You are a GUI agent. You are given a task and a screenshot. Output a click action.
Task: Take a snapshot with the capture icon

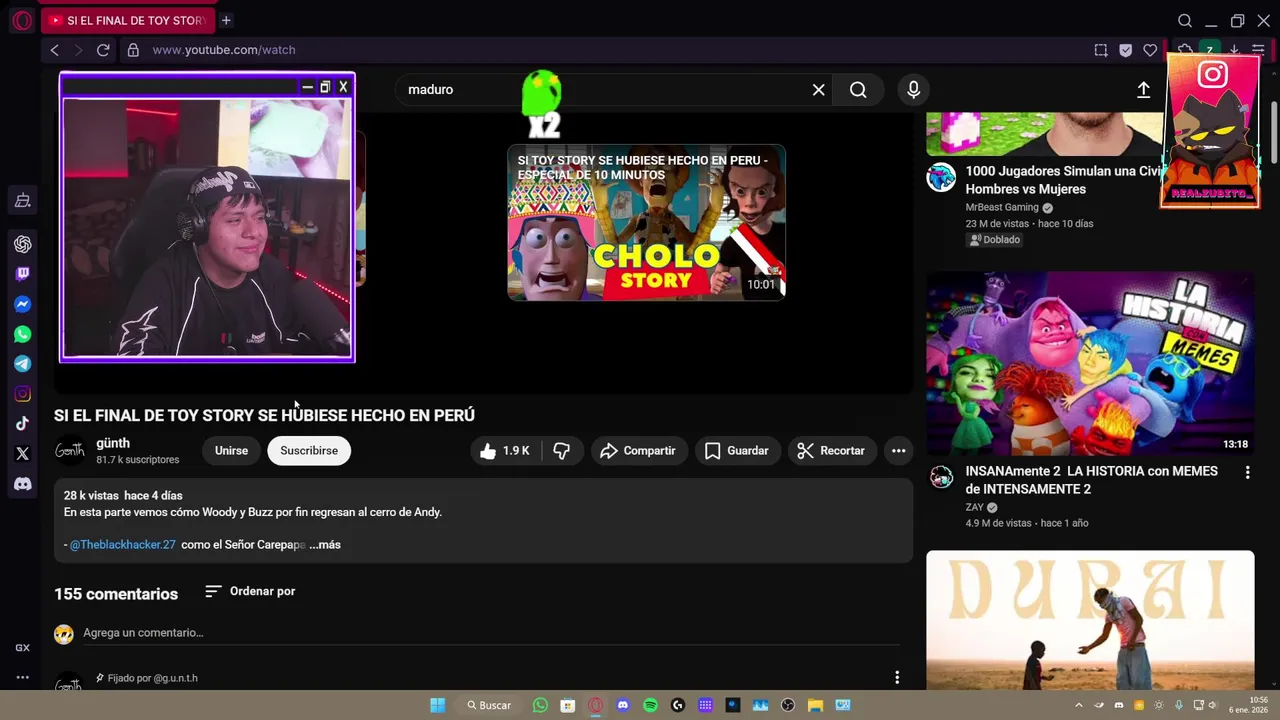pyautogui.click(x=1101, y=50)
